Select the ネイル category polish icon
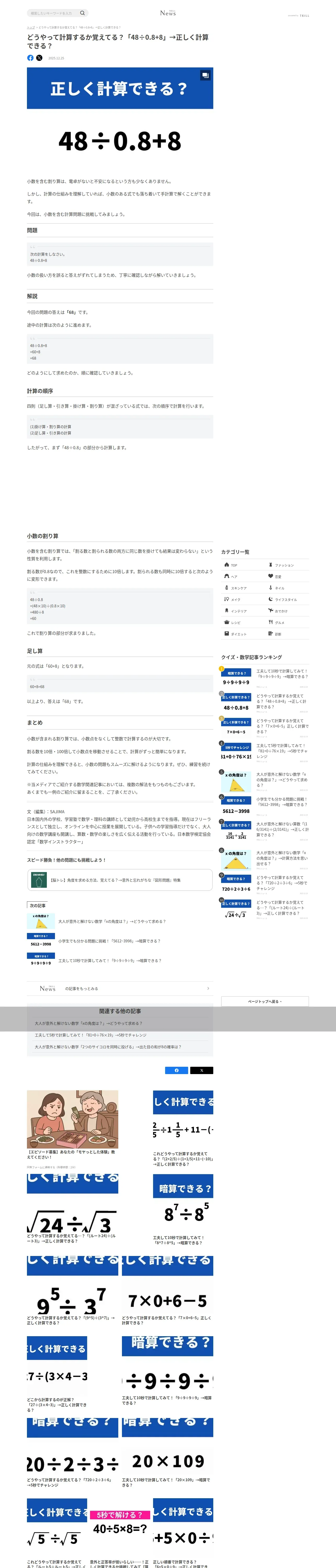The height and width of the screenshot is (1568, 336). 271,588
